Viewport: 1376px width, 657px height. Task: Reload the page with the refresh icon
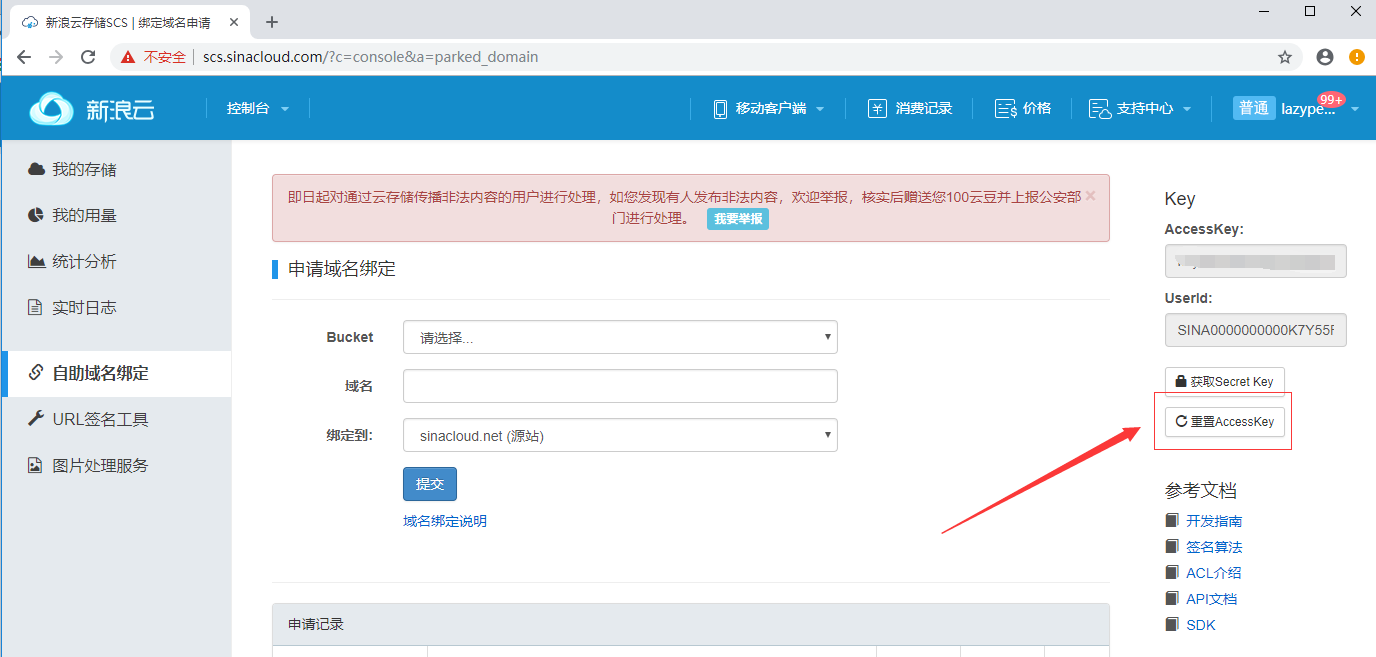click(88, 57)
